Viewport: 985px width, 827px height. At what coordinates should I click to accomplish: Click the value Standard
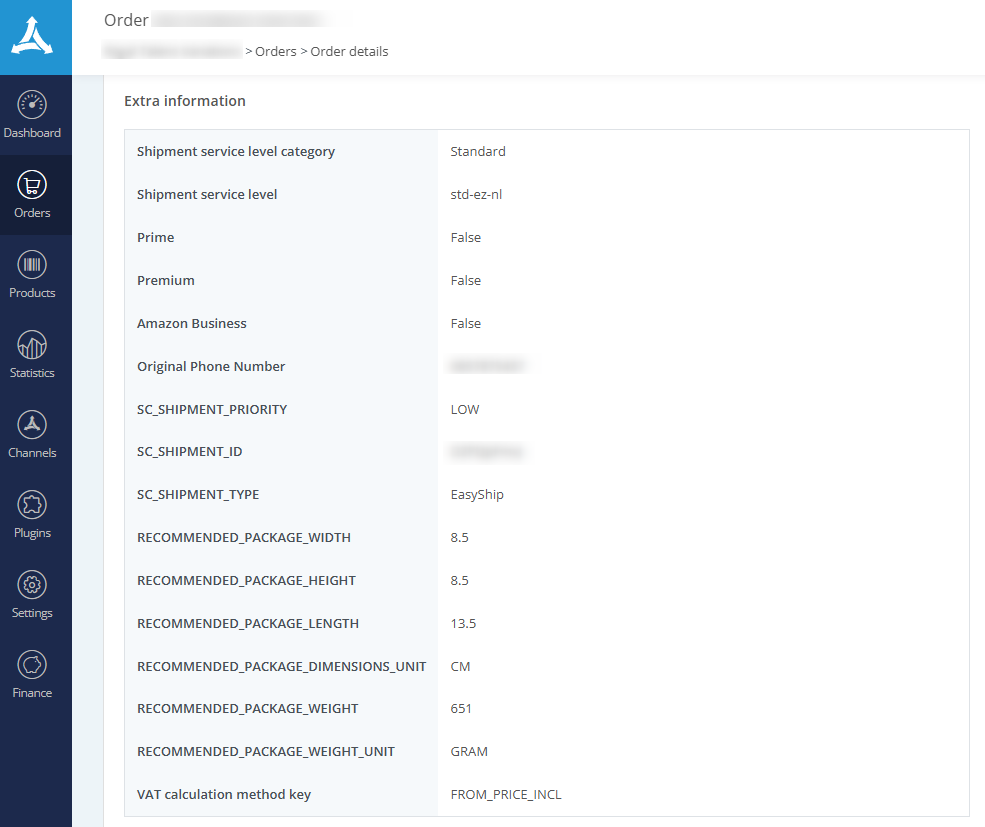tap(477, 151)
